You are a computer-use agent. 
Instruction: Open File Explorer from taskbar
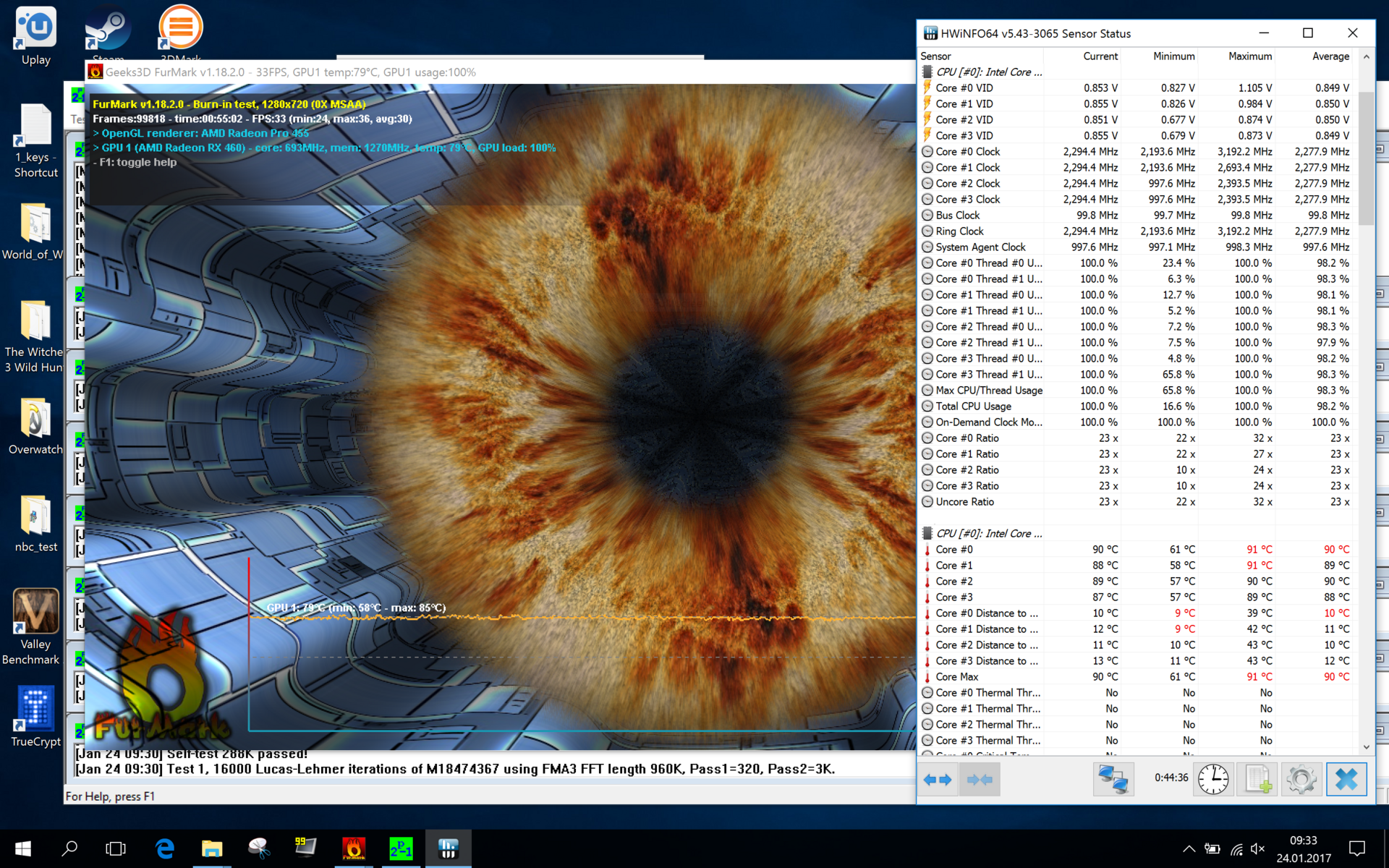click(212, 848)
